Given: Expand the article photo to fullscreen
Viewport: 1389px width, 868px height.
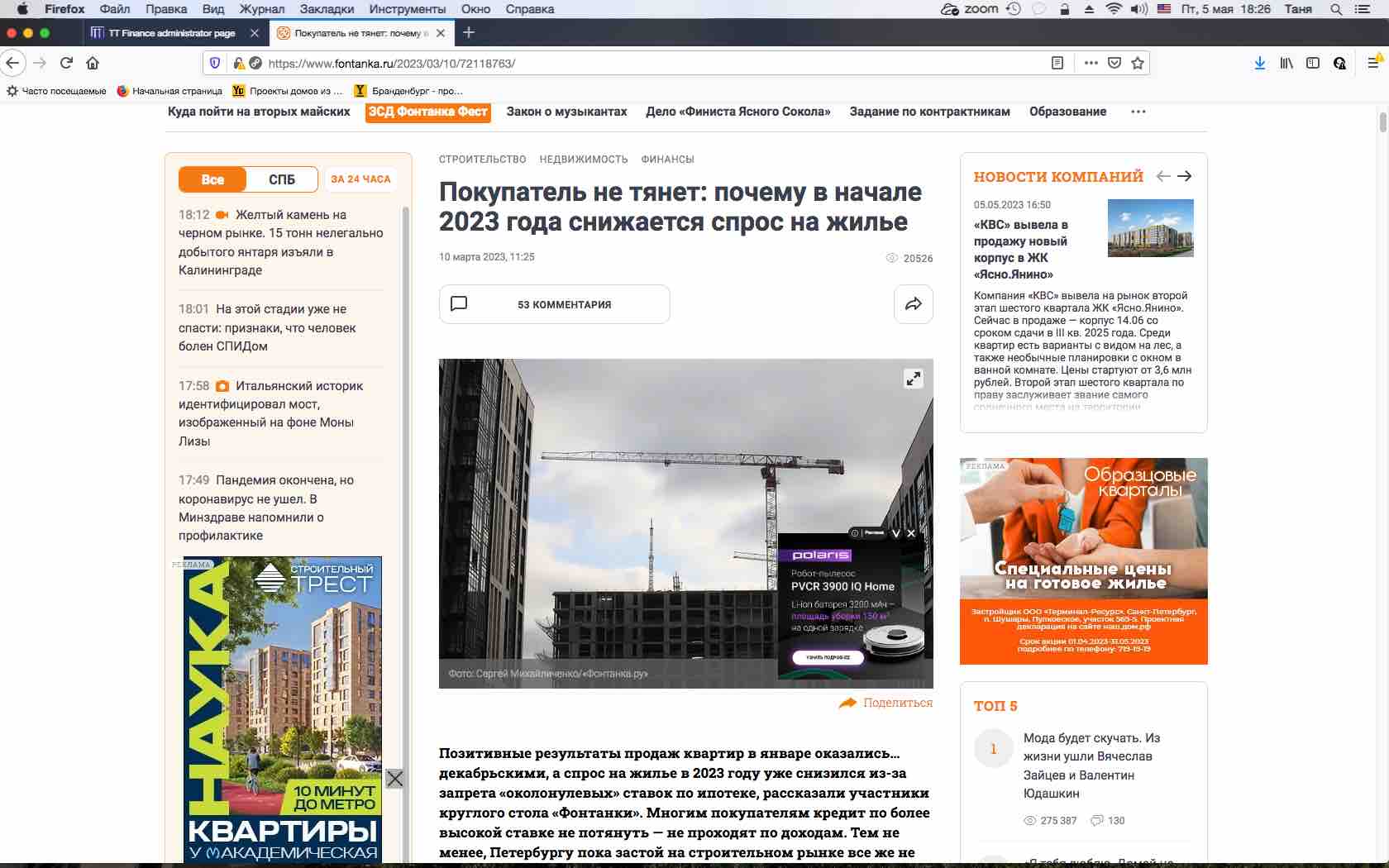Looking at the screenshot, I should click(x=914, y=379).
